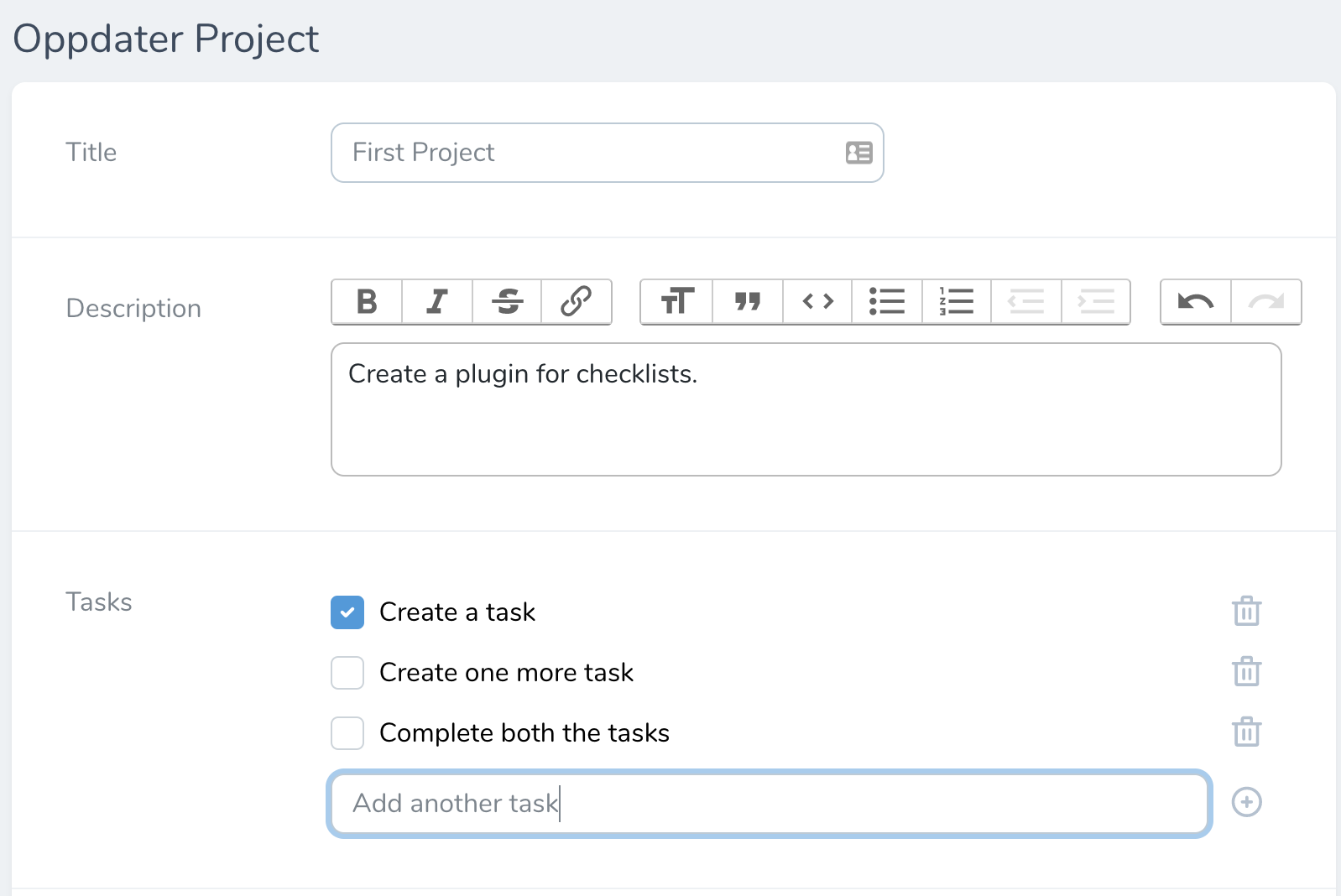The image size is (1341, 896).
Task: Toggle strikethrough formatting button
Action: point(507,301)
